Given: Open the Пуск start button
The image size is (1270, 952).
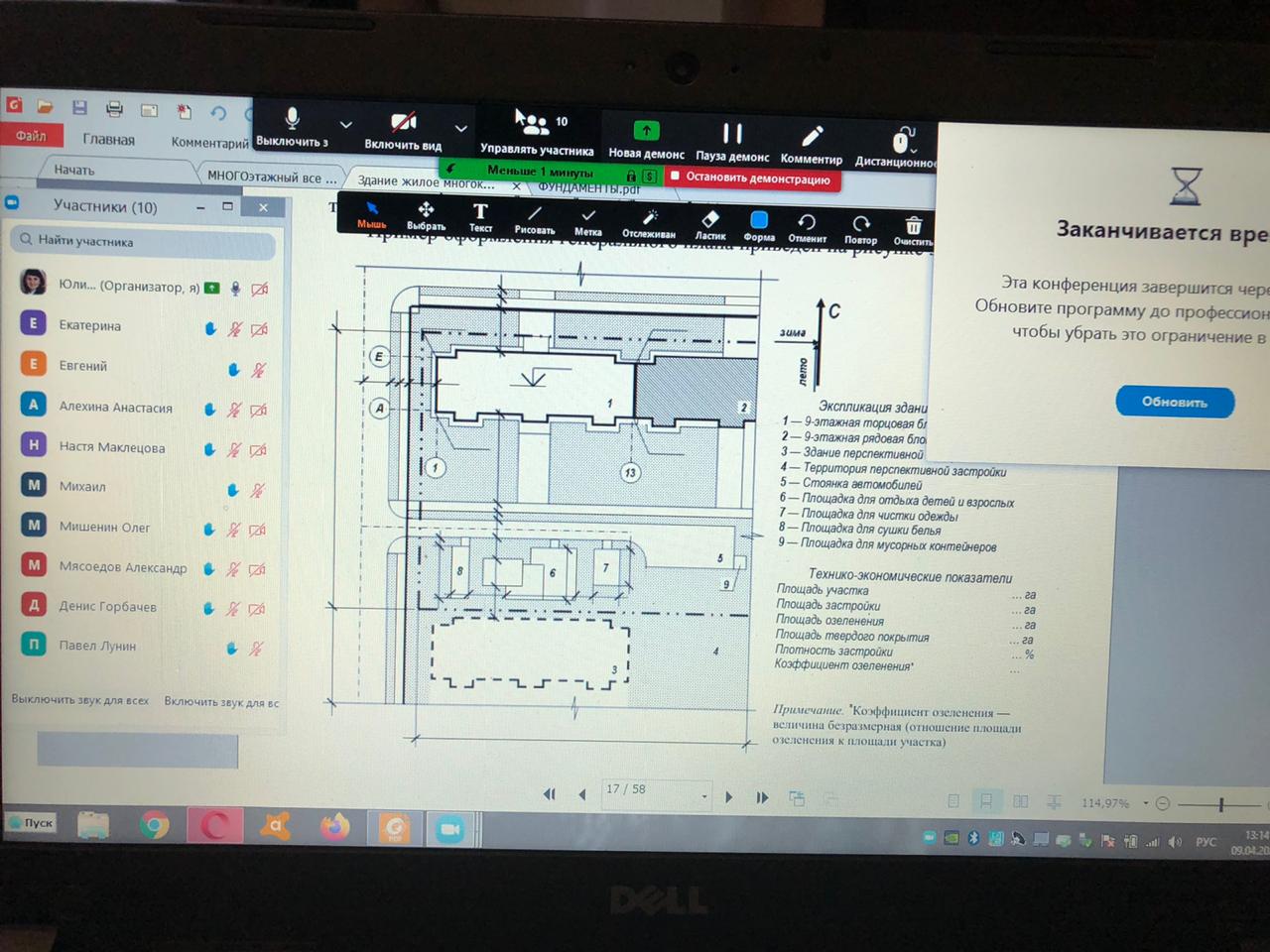Looking at the screenshot, I should (31, 823).
